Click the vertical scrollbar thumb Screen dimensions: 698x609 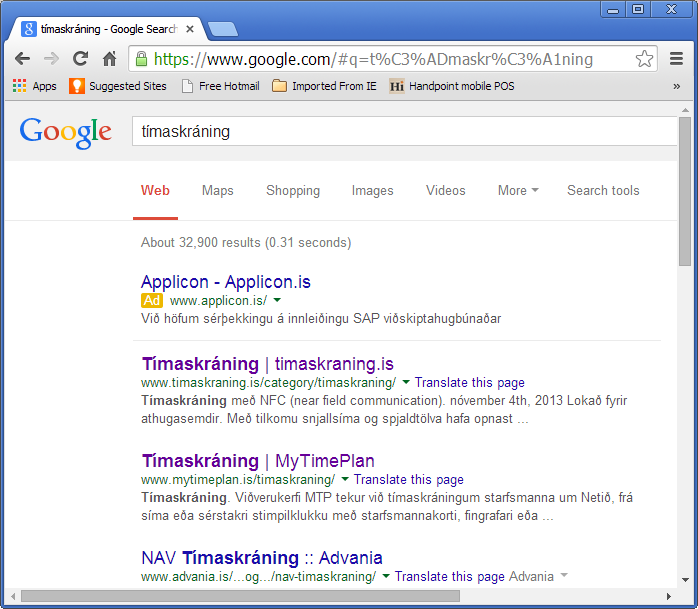(685, 191)
